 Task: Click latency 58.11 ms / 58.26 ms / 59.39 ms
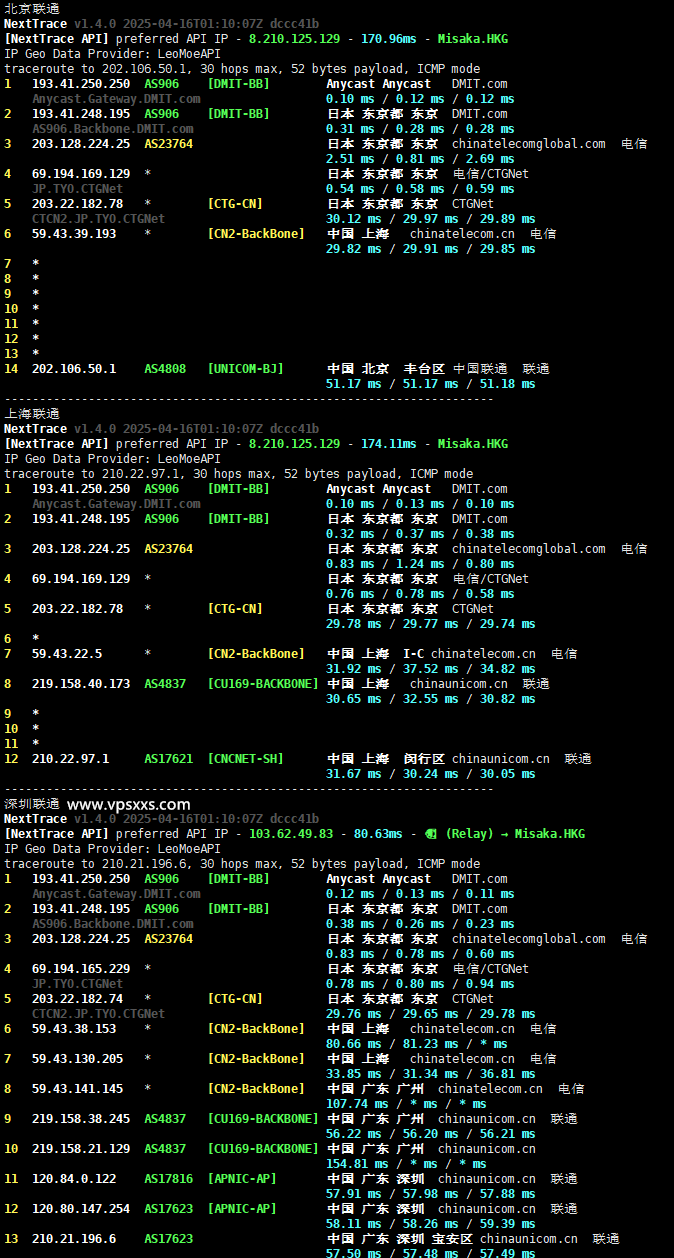pos(431,1224)
